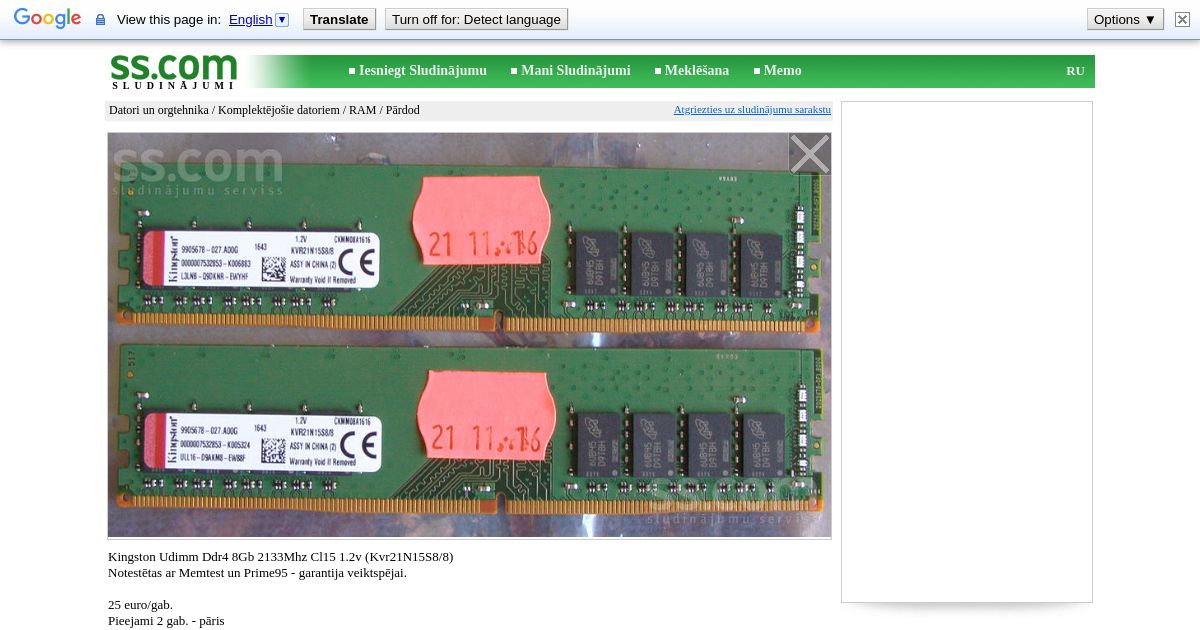Viewport: 1200px width, 630px height.
Task: Click Datori un orgtehnika breadcrumb
Action: pos(159,110)
